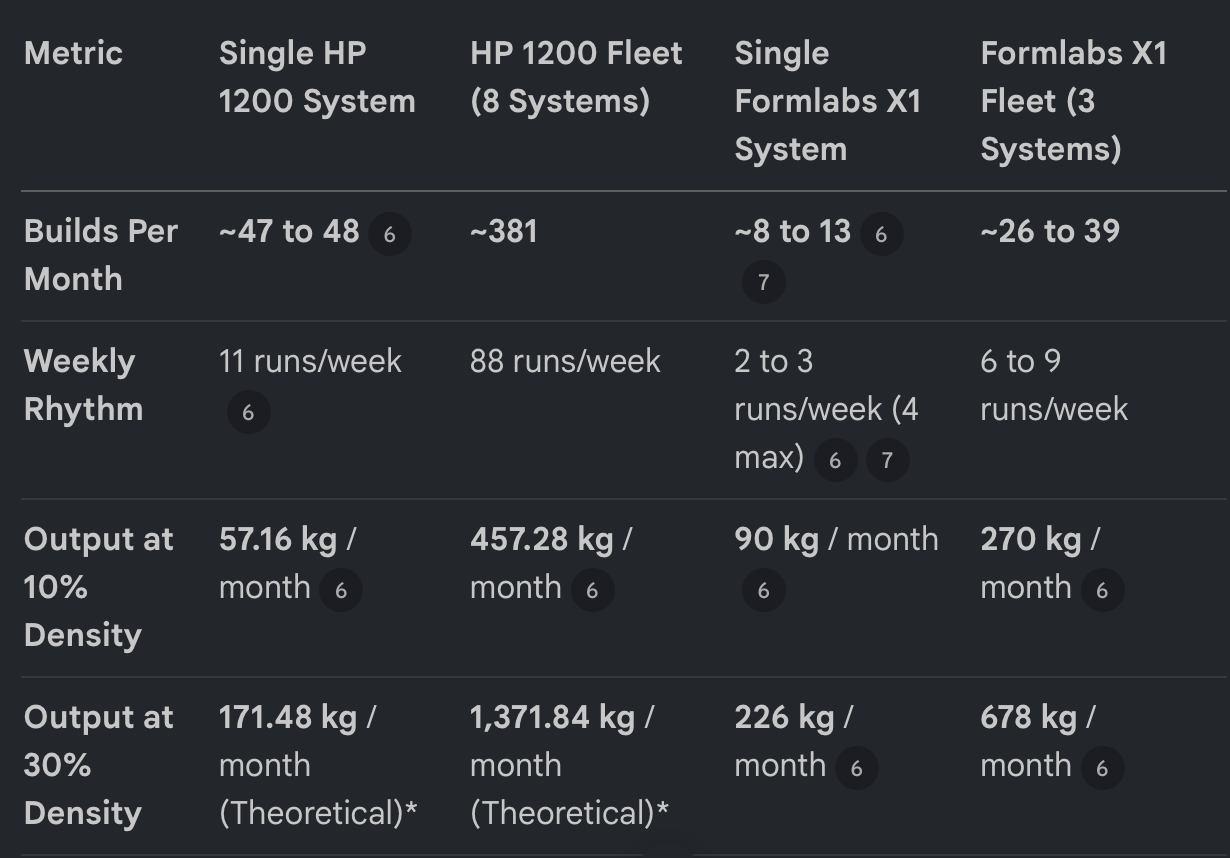
Task: Open citation 6 next to "~8 to 13"
Action: [881, 235]
